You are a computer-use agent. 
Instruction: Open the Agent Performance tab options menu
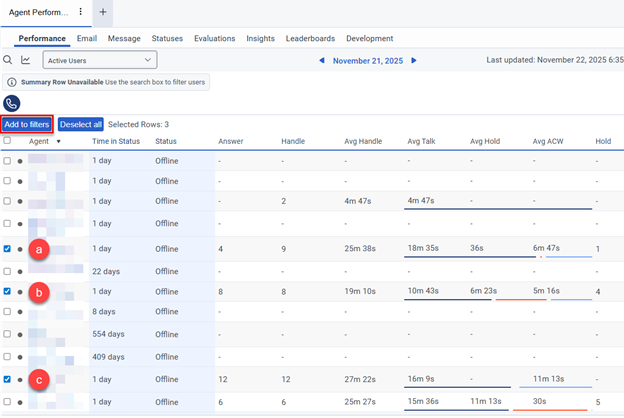coord(81,12)
